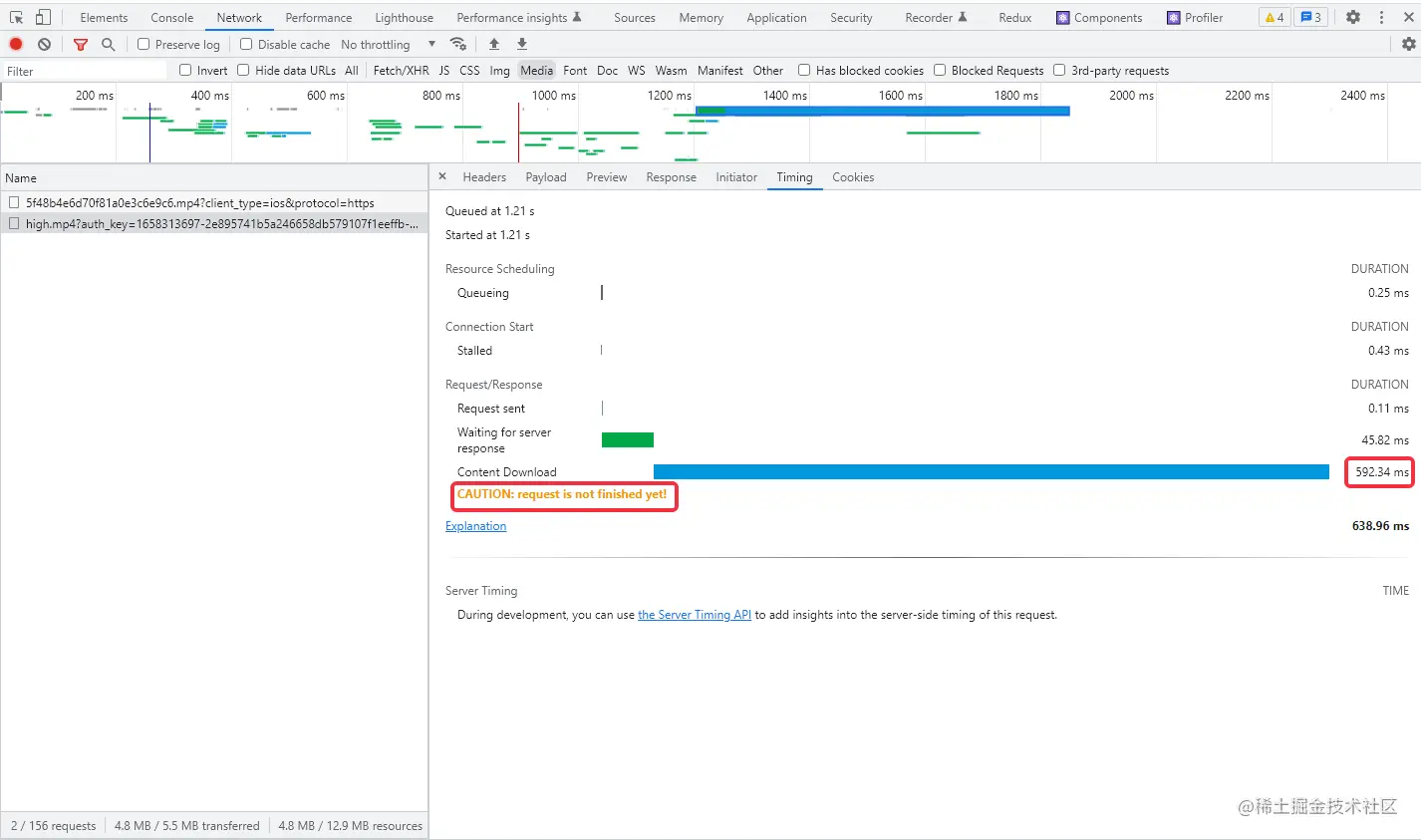The height and width of the screenshot is (840, 1421).
Task: Stop recording network log (red dot)
Action: pyautogui.click(x=16, y=44)
